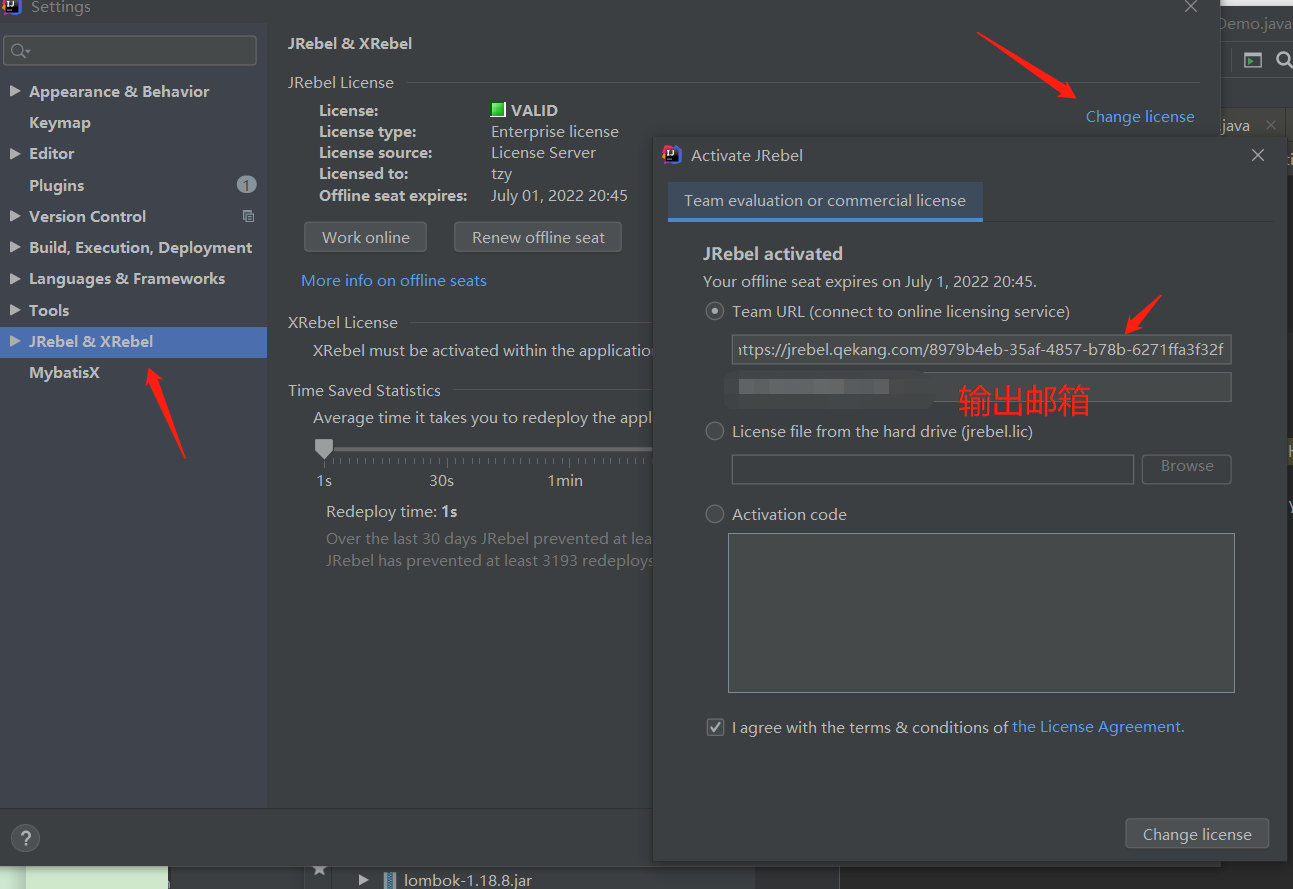Click the redeploy time slider handle
This screenshot has width=1293, height=889.
coord(324,449)
